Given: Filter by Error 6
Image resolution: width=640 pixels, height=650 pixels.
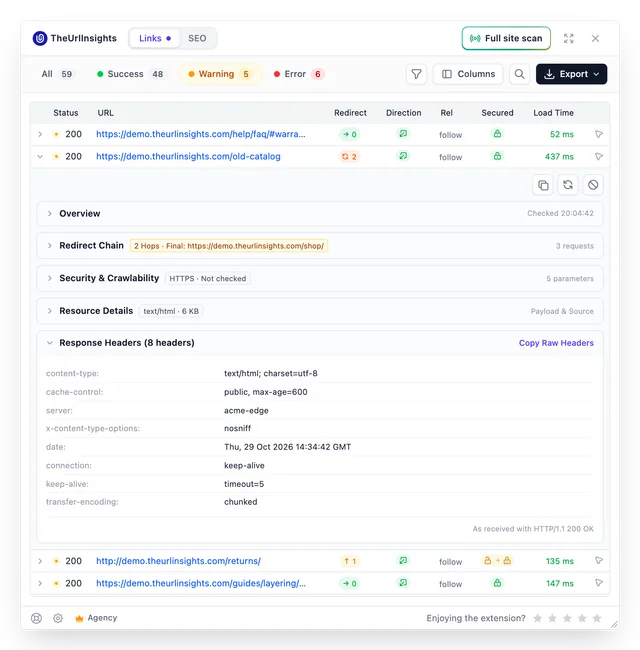Looking at the screenshot, I should [x=299, y=74].
